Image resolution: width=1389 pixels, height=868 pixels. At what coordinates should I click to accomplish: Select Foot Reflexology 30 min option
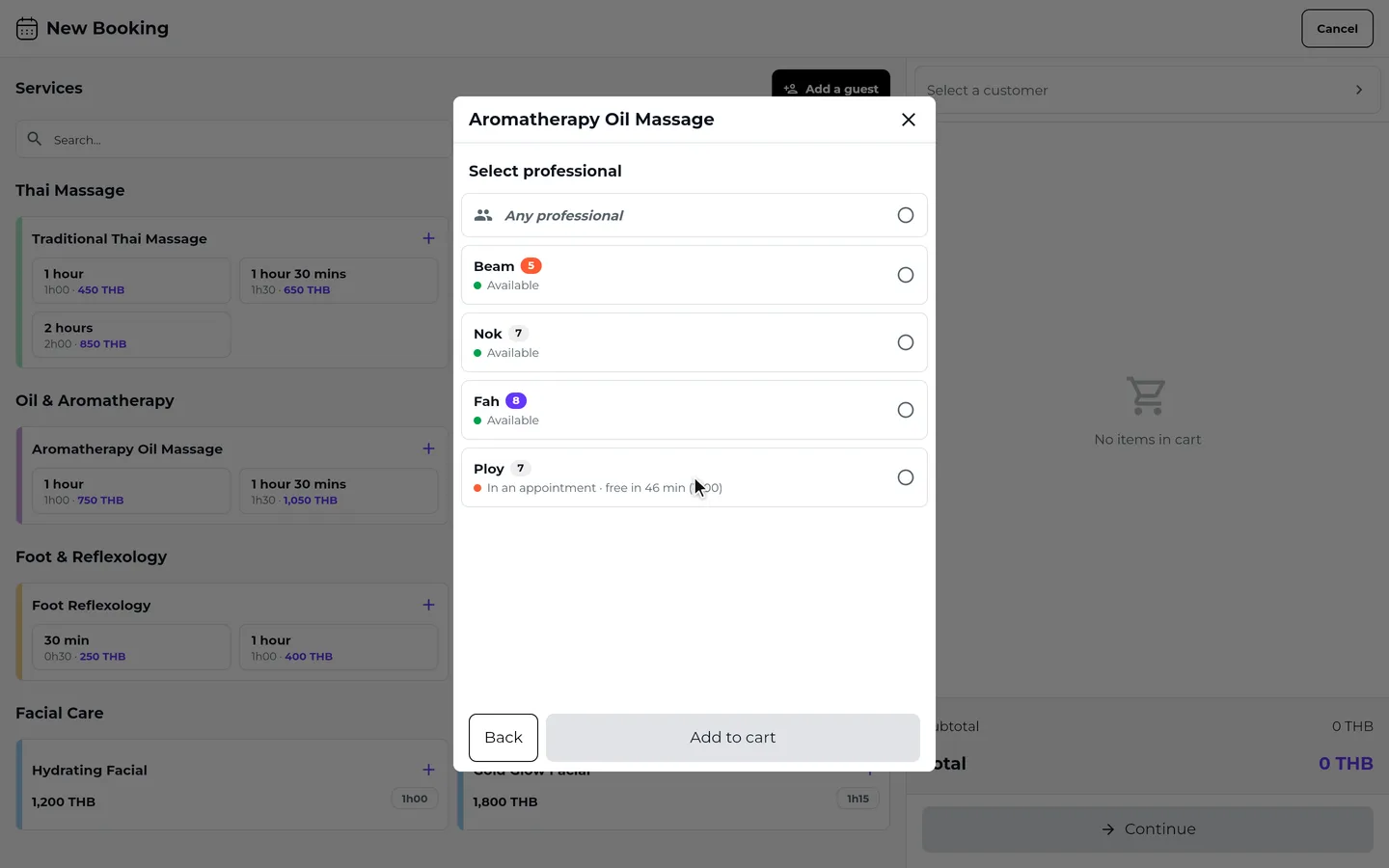pyautogui.click(x=131, y=647)
